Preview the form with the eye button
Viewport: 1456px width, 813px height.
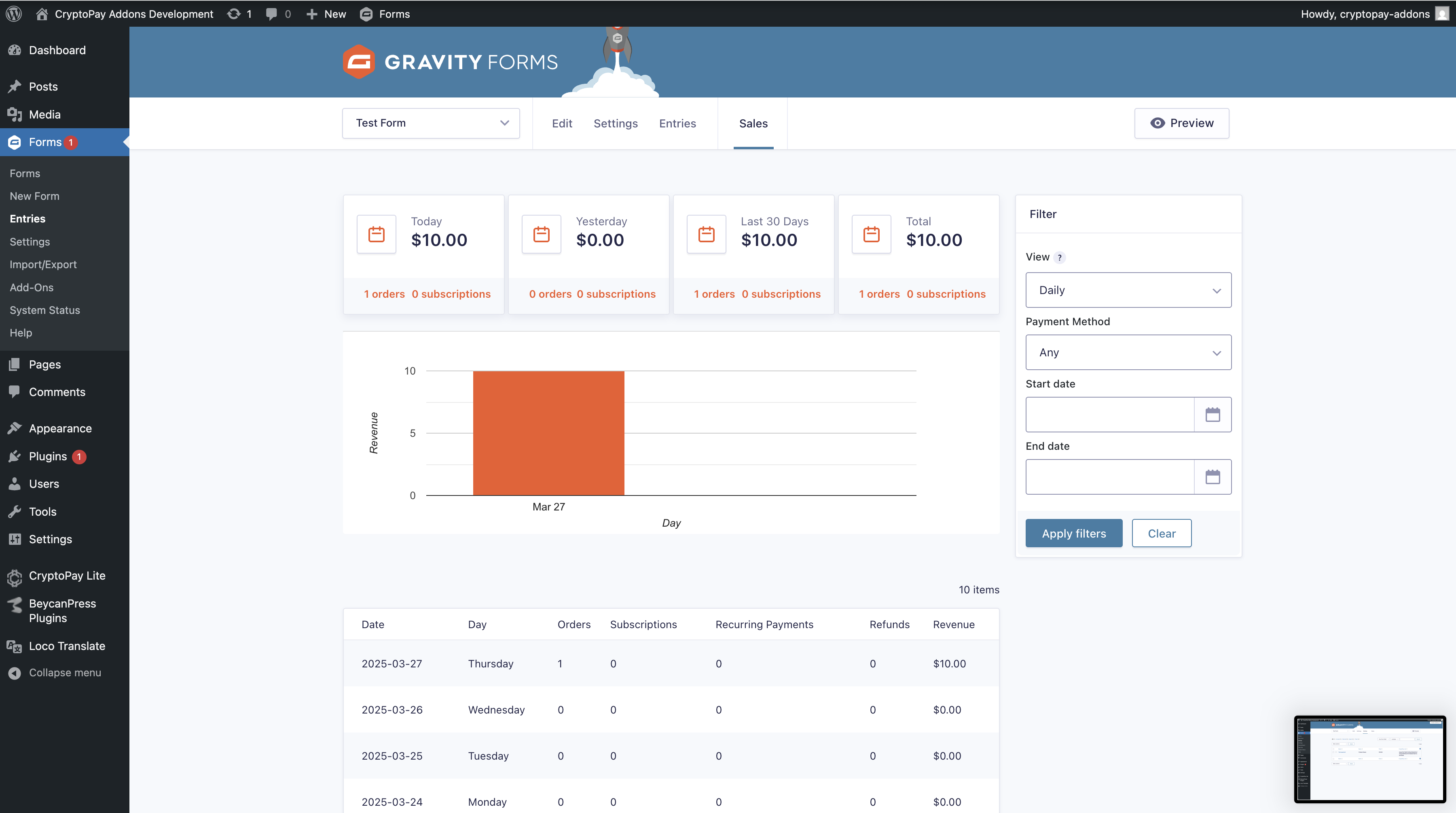[1181, 123]
